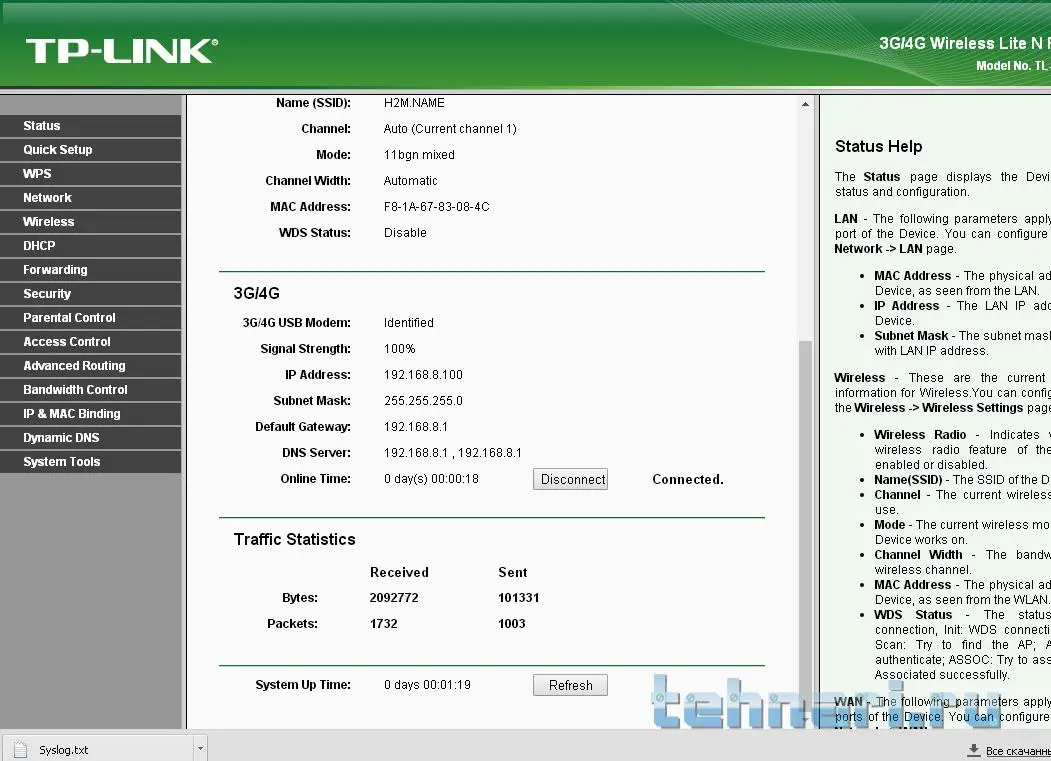Image resolution: width=1051 pixels, height=761 pixels.
Task: Click the sent packets value 1003
Action: pos(511,624)
